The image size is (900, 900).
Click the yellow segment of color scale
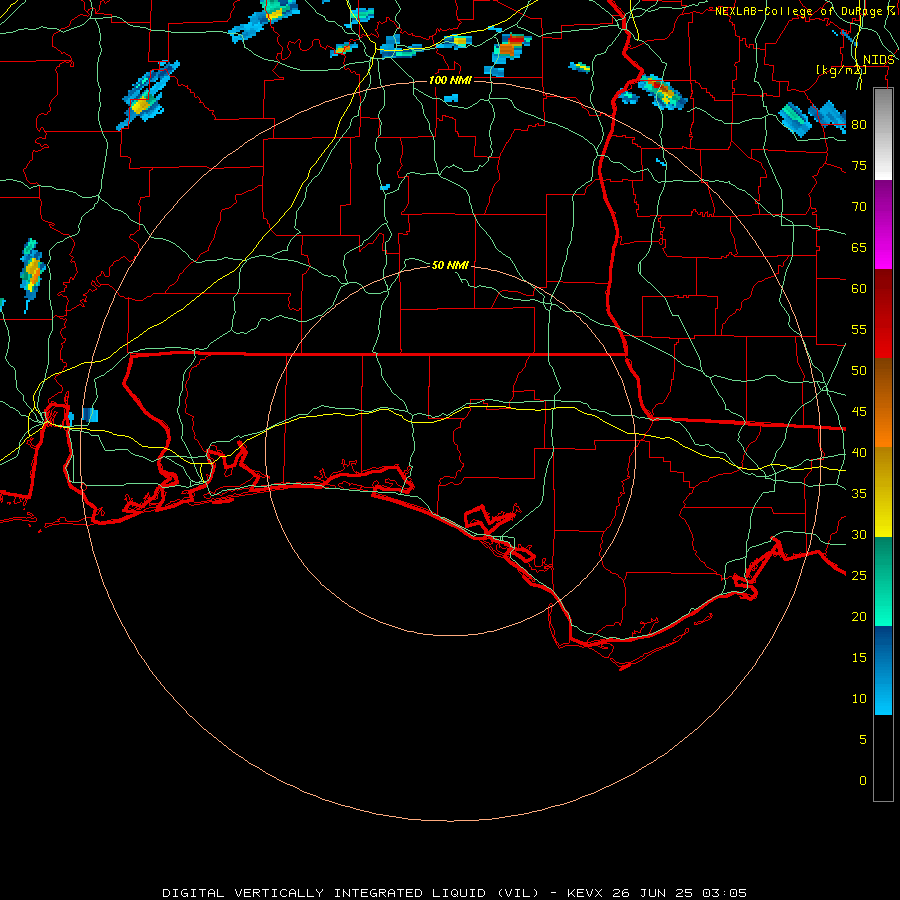tap(883, 492)
